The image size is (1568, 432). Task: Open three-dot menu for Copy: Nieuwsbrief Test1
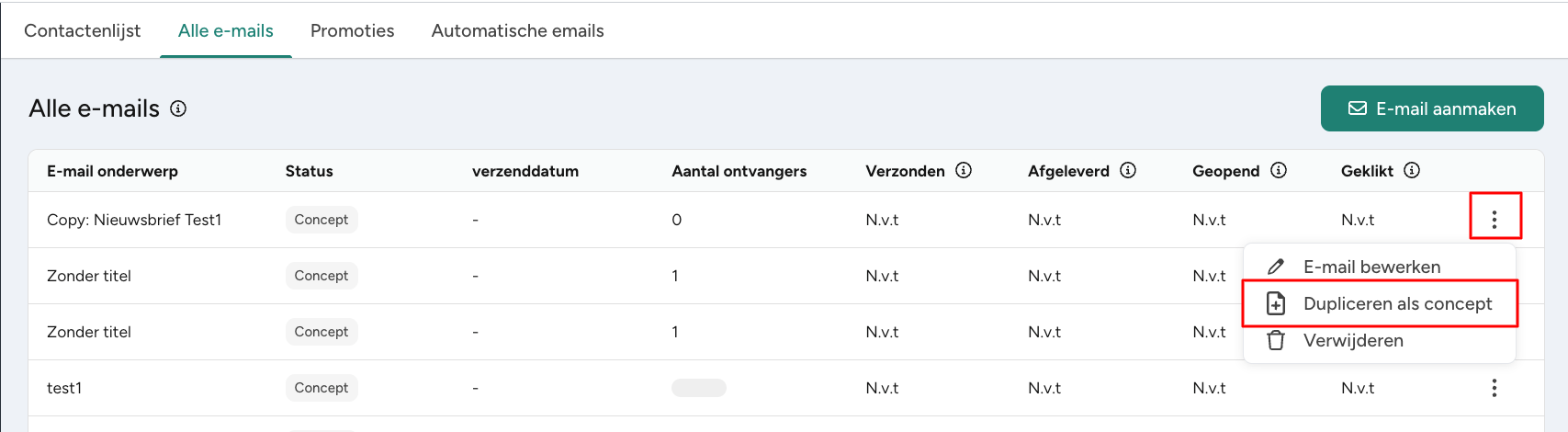[x=1495, y=219]
